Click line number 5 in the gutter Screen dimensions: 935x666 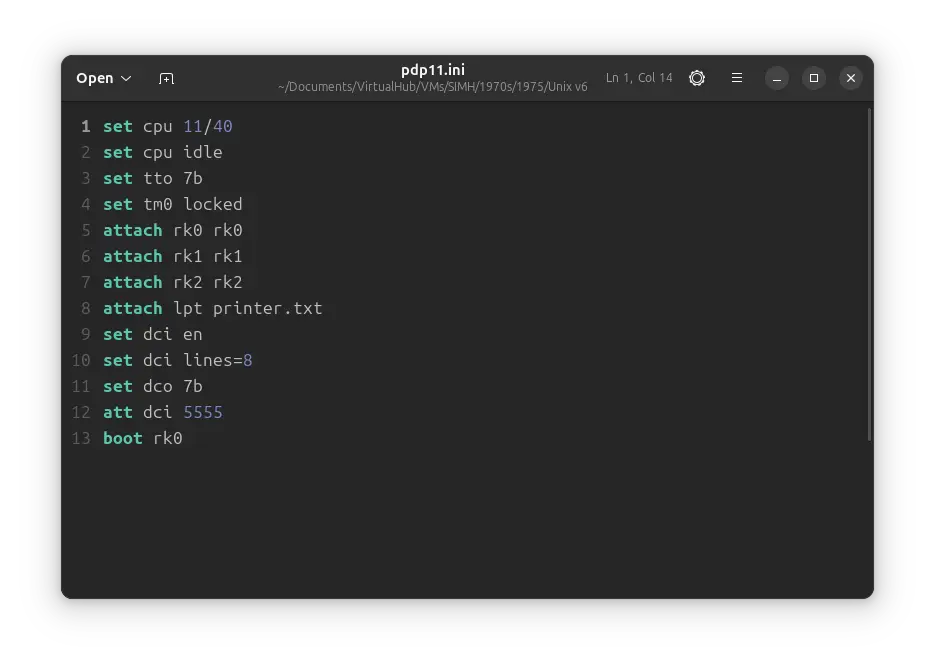(x=85, y=230)
